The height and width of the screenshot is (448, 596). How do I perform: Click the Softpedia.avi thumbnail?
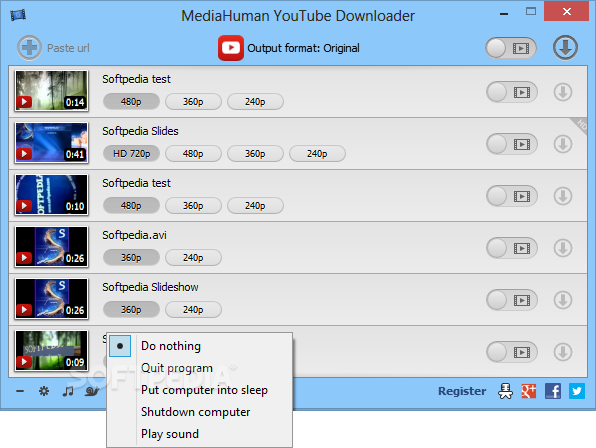click(x=51, y=247)
